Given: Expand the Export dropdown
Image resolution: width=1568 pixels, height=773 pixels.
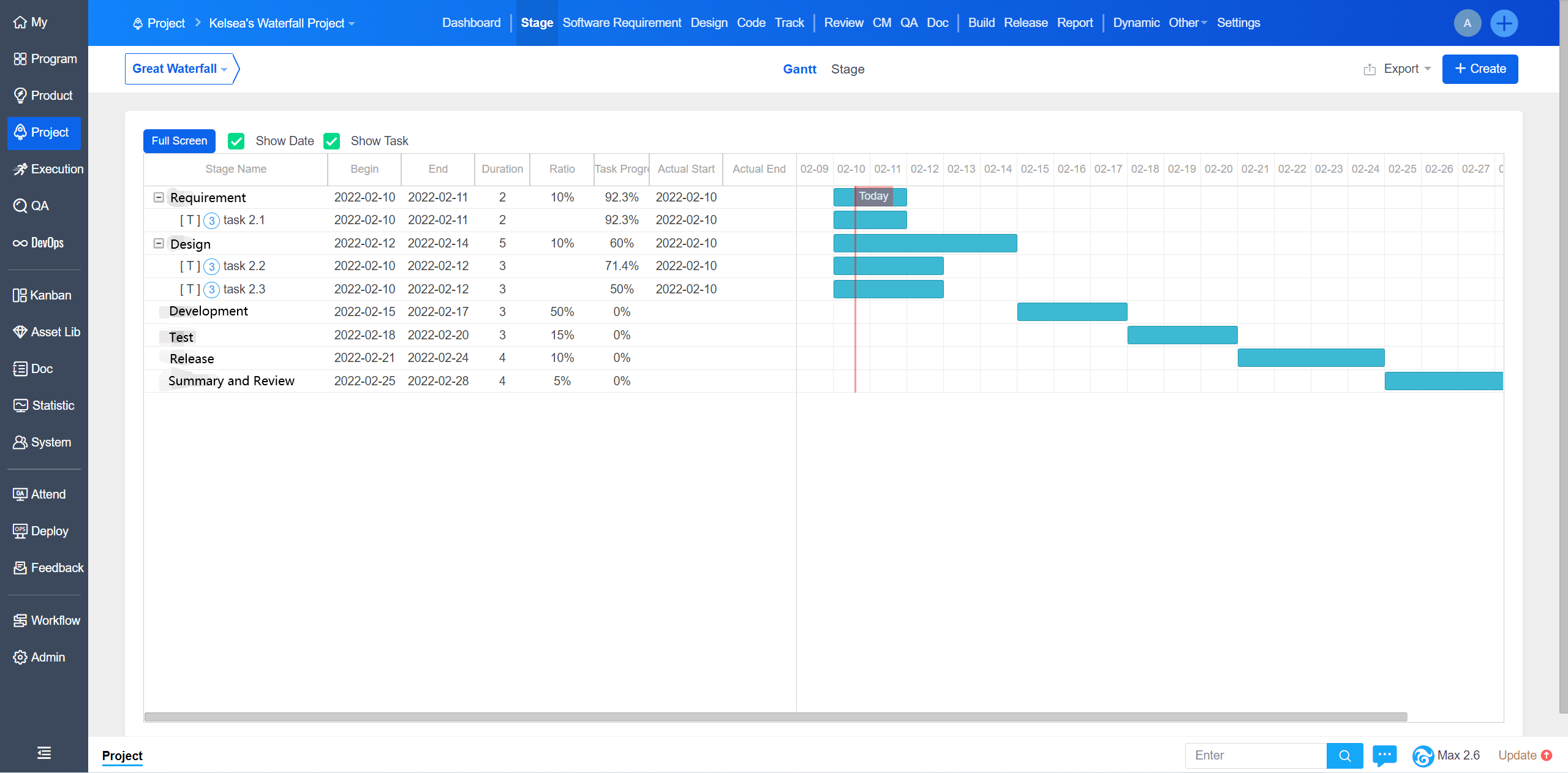Looking at the screenshot, I should point(1400,69).
